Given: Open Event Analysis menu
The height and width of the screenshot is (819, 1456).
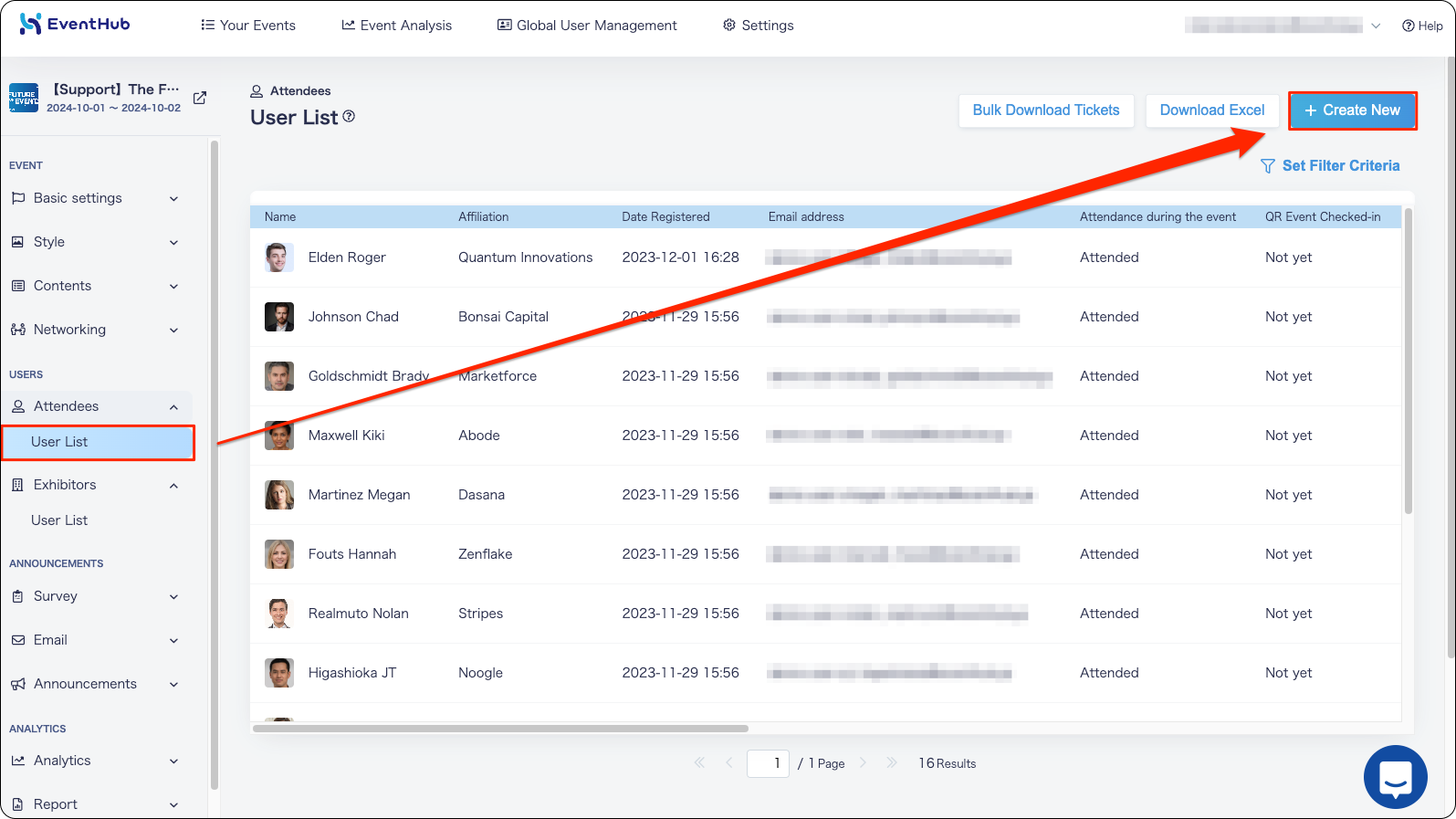Looking at the screenshot, I should 396,26.
